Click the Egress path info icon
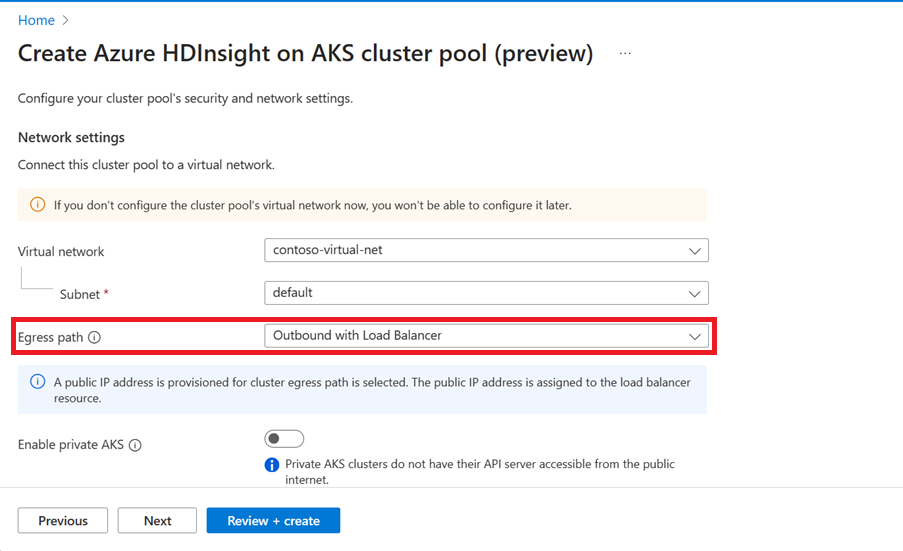 pos(94,338)
